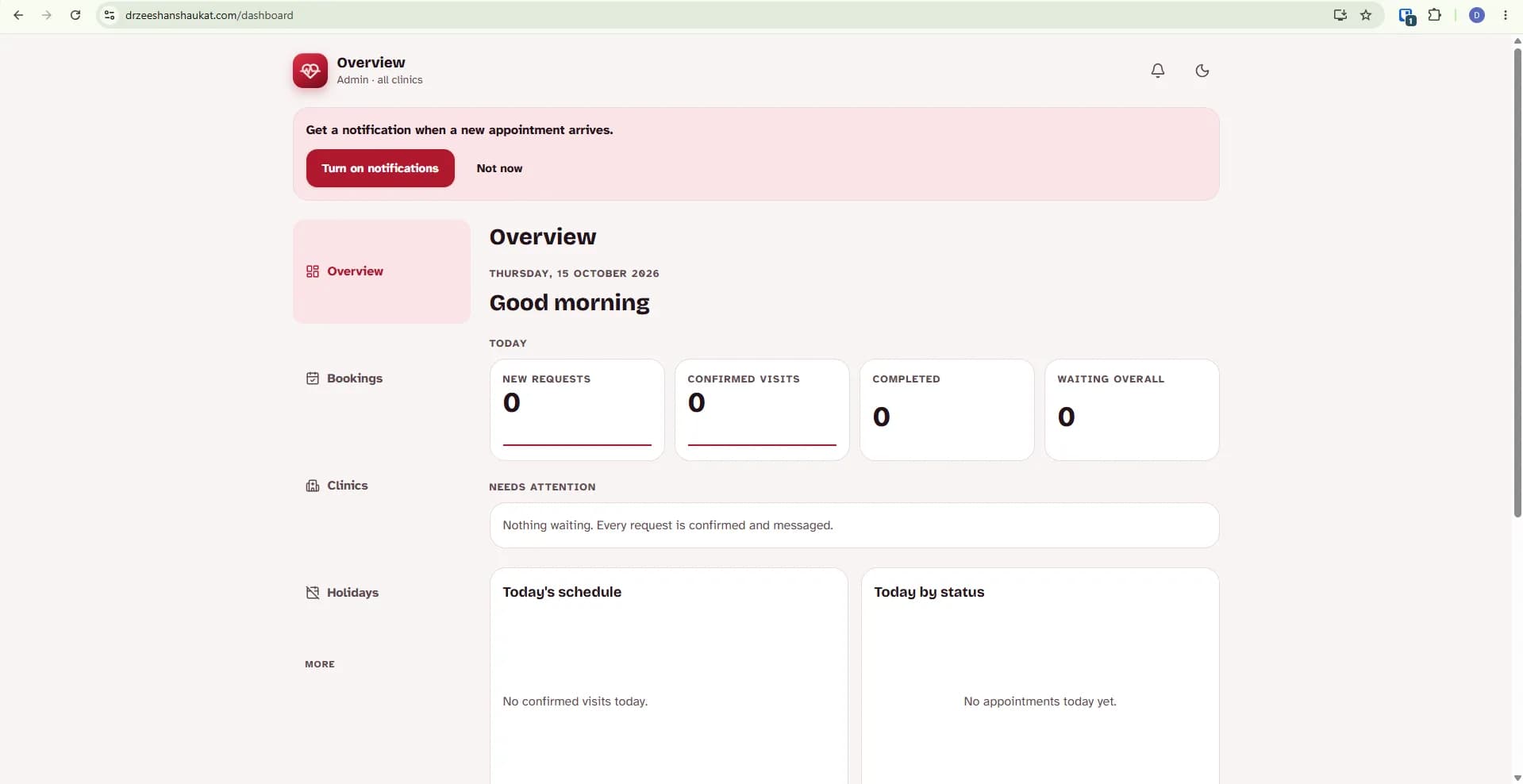The height and width of the screenshot is (784, 1523).
Task: Toggle dark mode with moon icon
Action: coord(1202,71)
